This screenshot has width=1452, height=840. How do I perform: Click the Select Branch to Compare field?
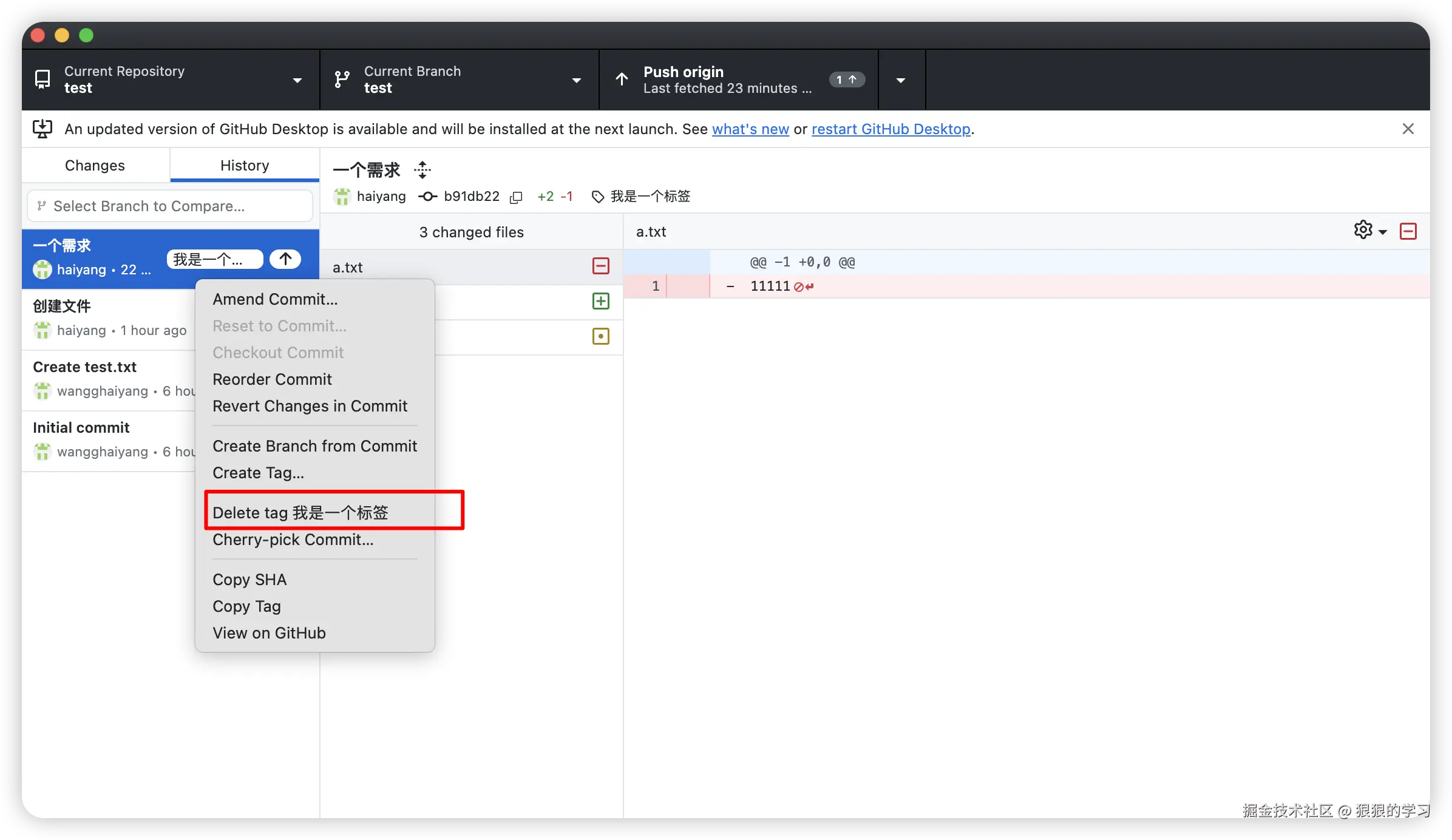click(x=170, y=206)
